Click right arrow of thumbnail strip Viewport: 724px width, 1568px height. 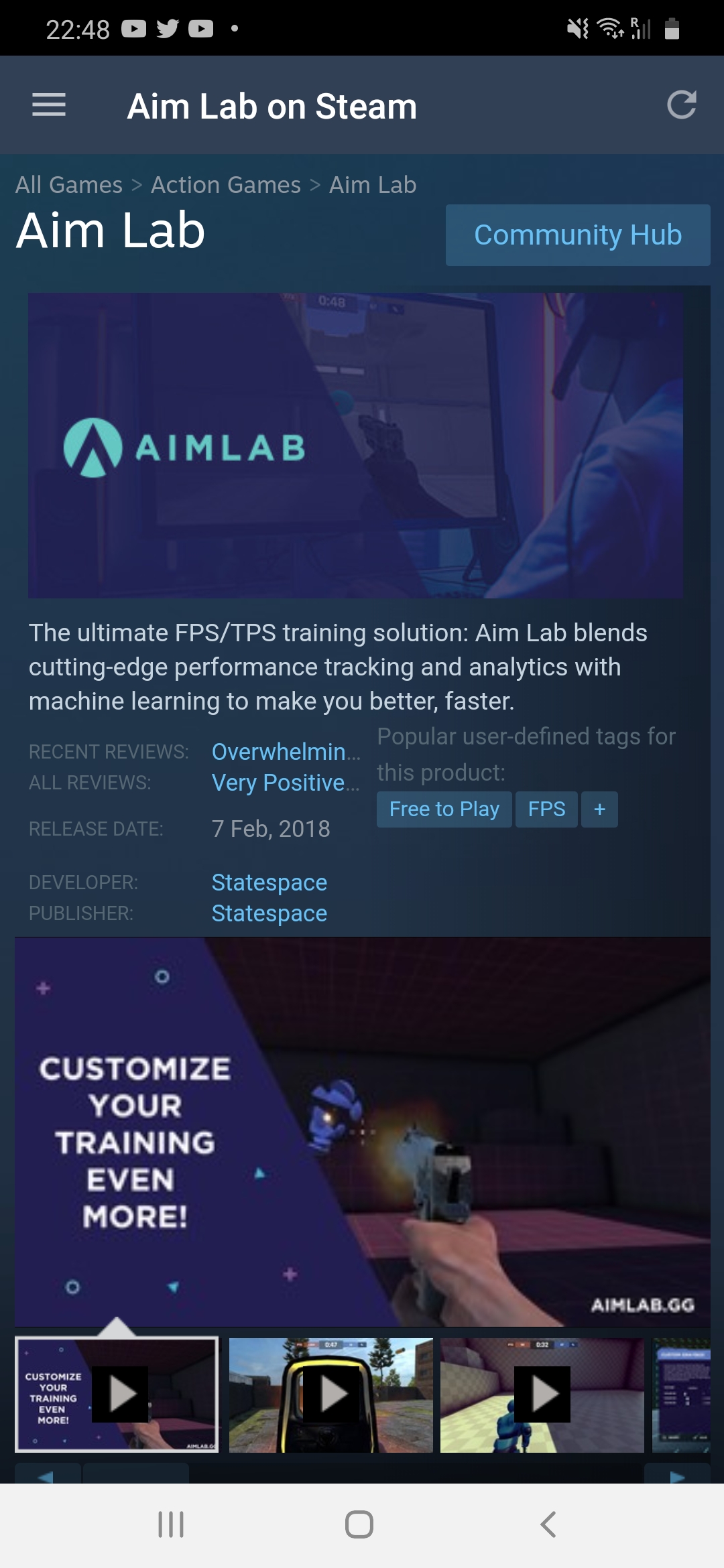677,1474
